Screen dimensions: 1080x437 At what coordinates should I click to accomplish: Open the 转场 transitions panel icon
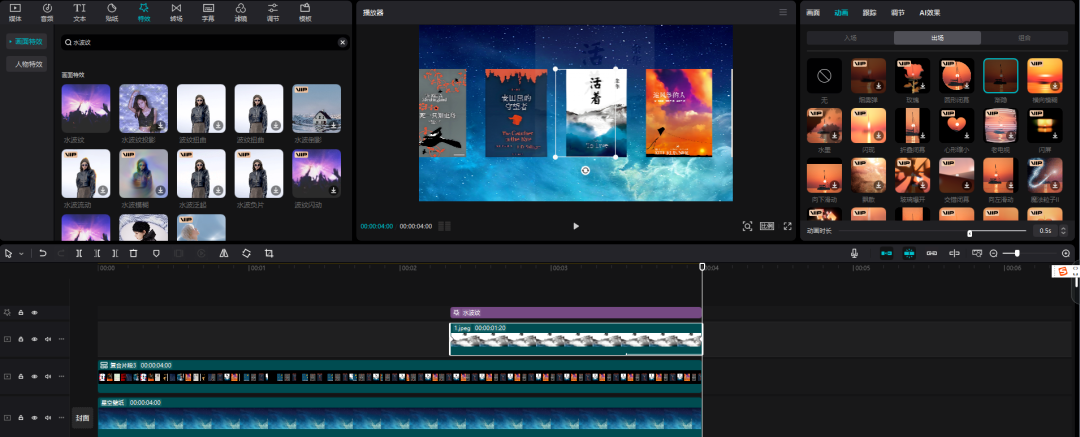(x=176, y=12)
